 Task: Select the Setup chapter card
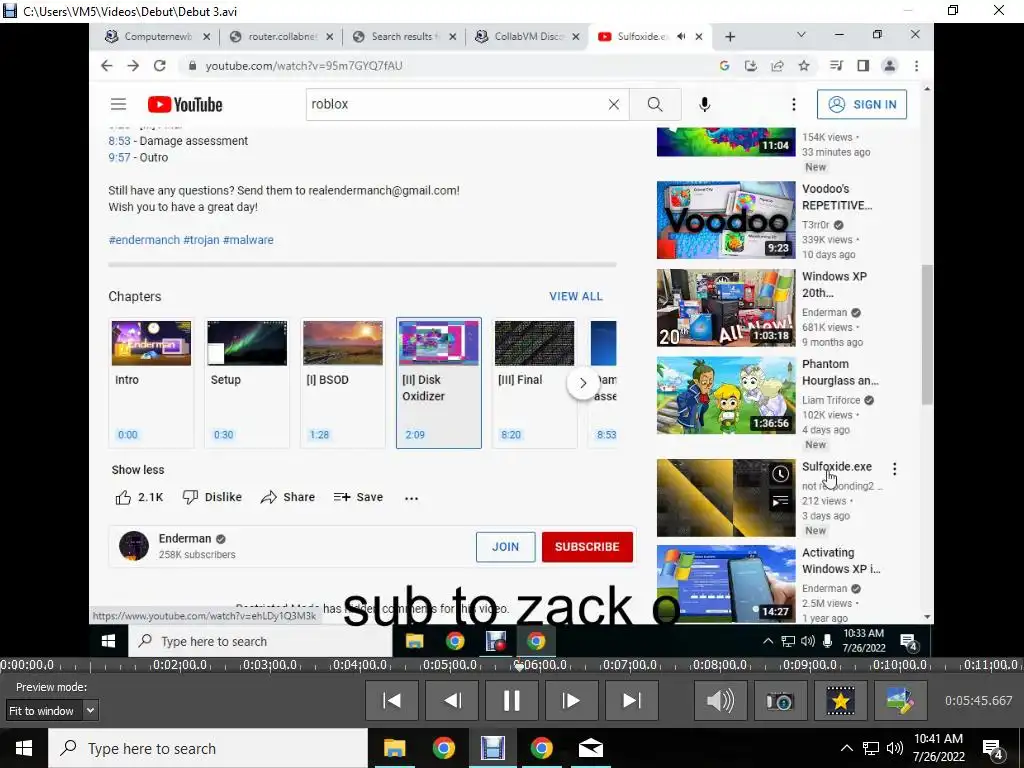(247, 383)
